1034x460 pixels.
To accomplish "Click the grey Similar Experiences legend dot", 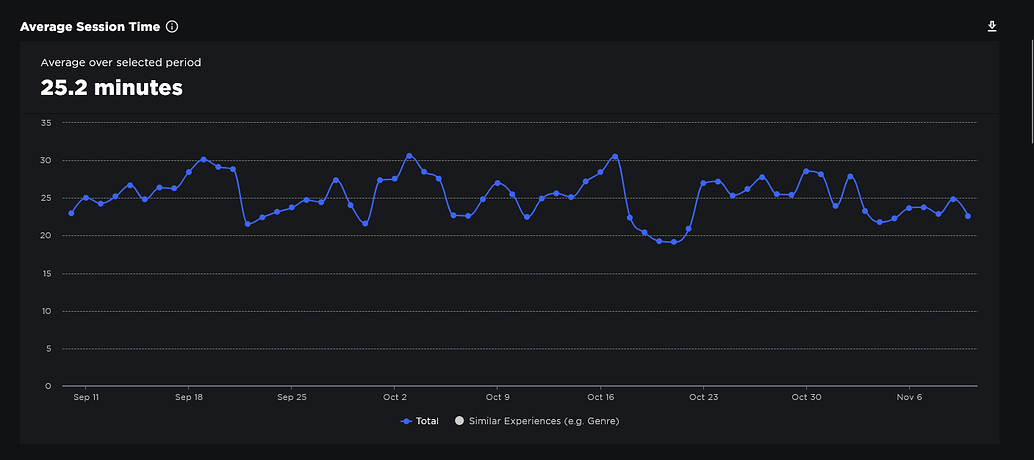I will click(460, 421).
